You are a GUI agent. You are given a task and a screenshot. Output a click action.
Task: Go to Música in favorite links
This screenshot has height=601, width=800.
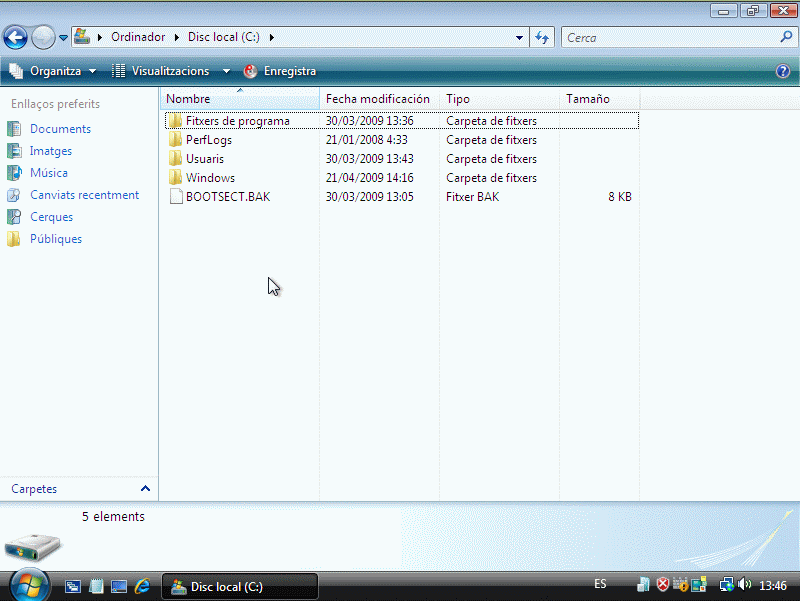[x=48, y=173]
